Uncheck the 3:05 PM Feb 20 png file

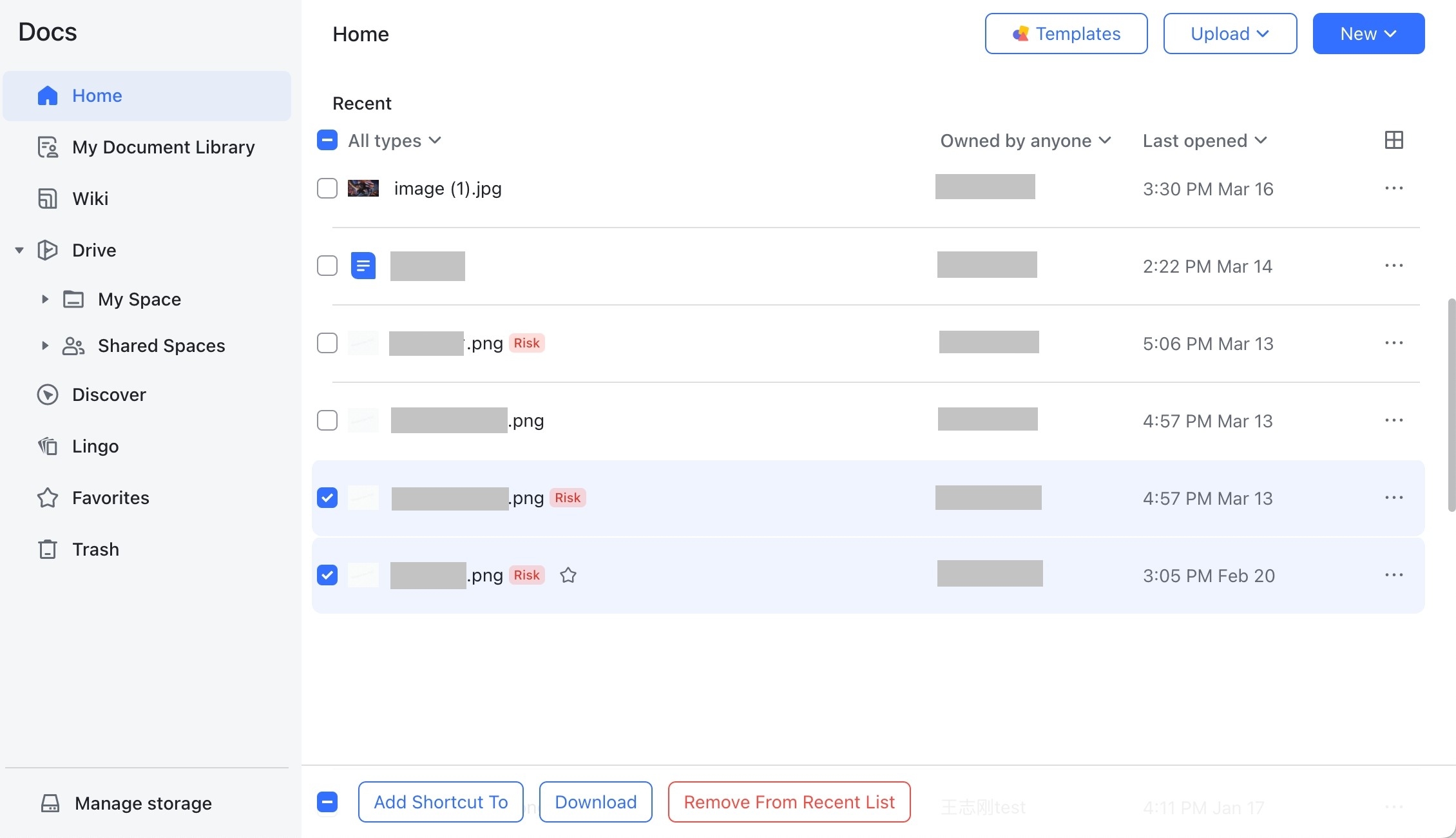click(327, 575)
